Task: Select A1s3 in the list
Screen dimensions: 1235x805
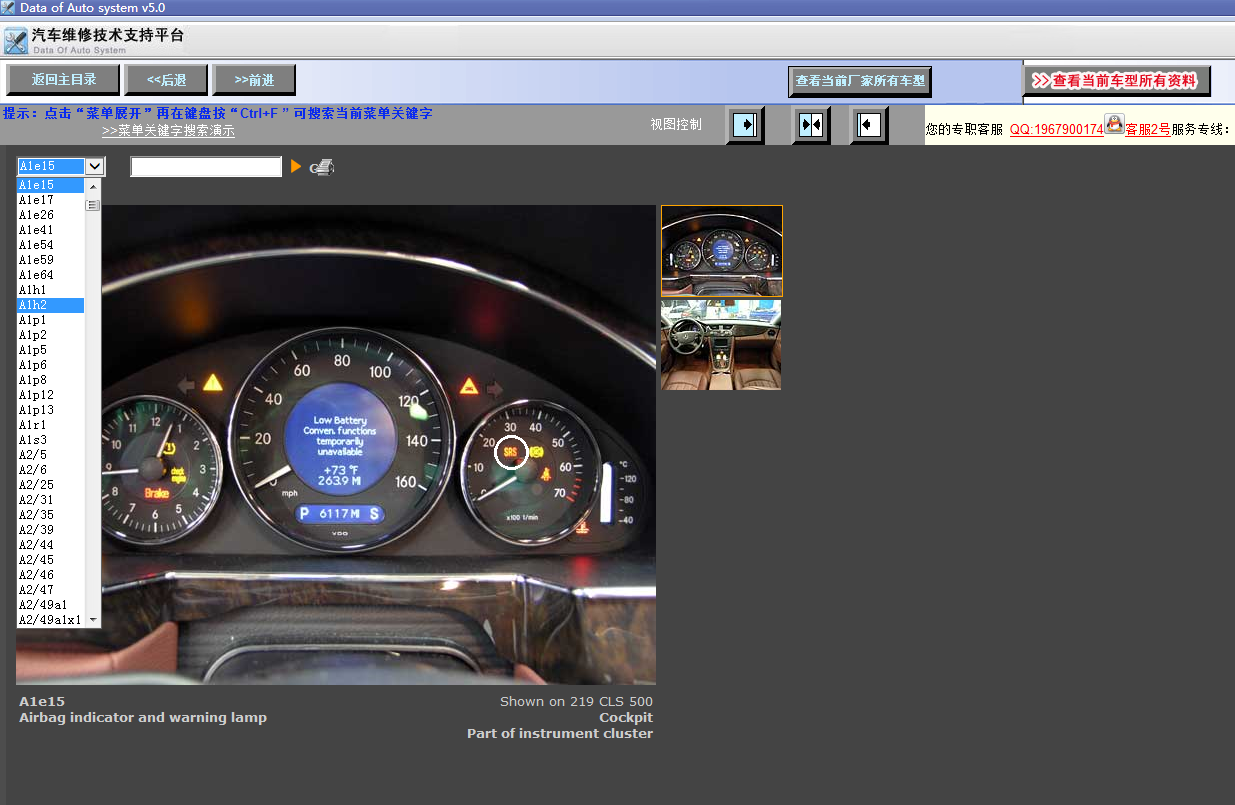Action: (51, 440)
